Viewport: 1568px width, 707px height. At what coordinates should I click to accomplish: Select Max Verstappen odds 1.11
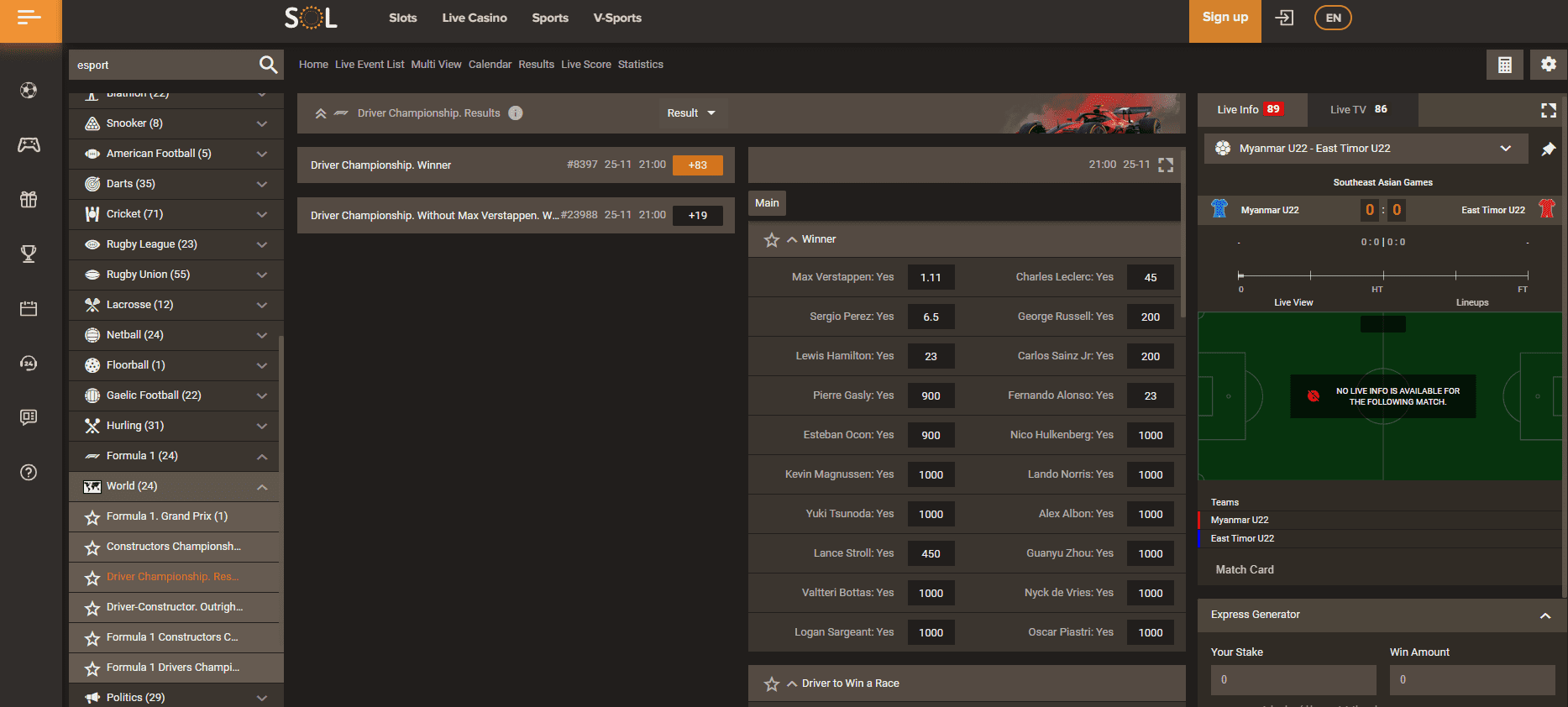931,277
